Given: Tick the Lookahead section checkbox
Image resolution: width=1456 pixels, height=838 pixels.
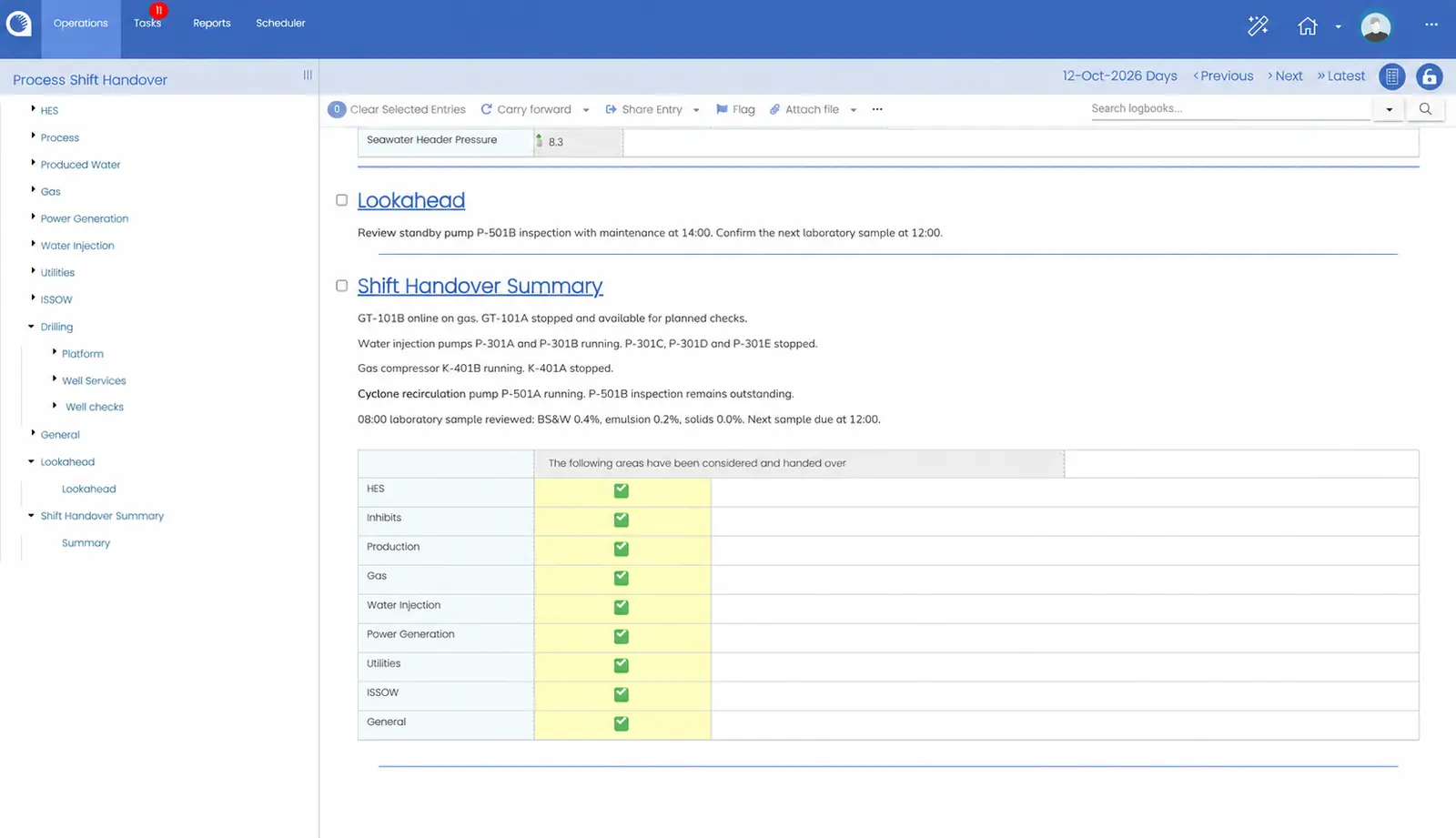Looking at the screenshot, I should [342, 200].
